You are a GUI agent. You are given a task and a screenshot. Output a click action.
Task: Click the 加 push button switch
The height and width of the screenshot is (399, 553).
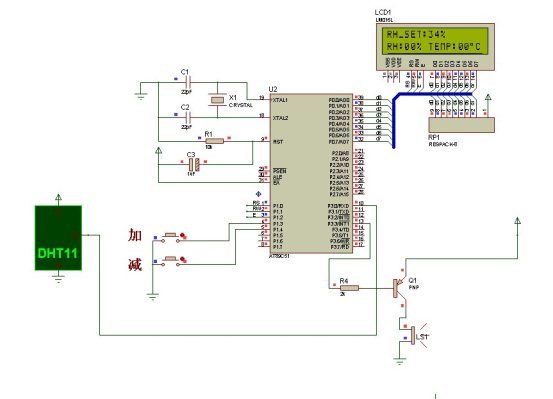[171, 237]
